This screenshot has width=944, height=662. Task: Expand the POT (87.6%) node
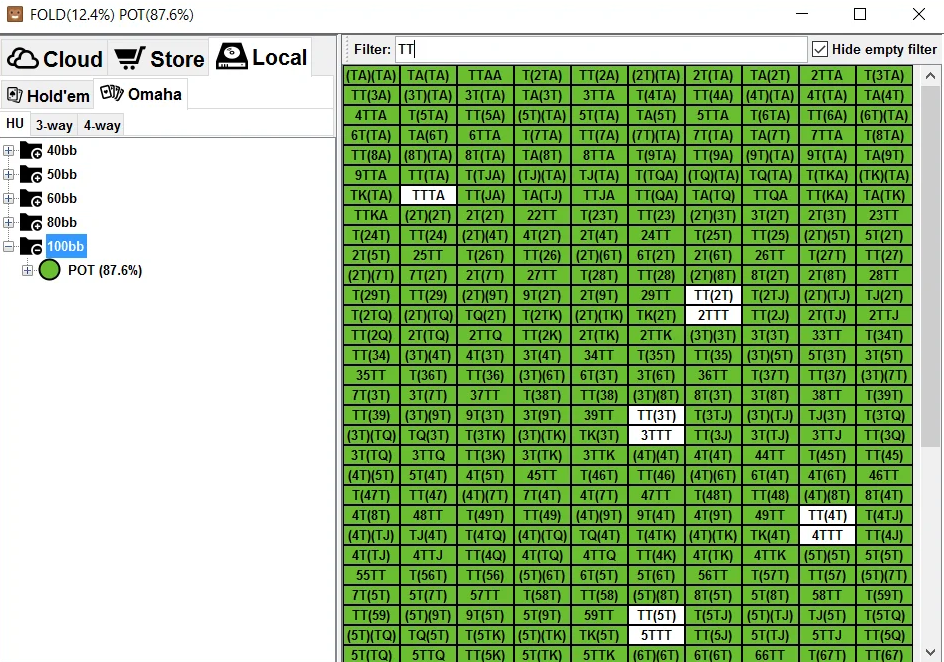point(27,270)
